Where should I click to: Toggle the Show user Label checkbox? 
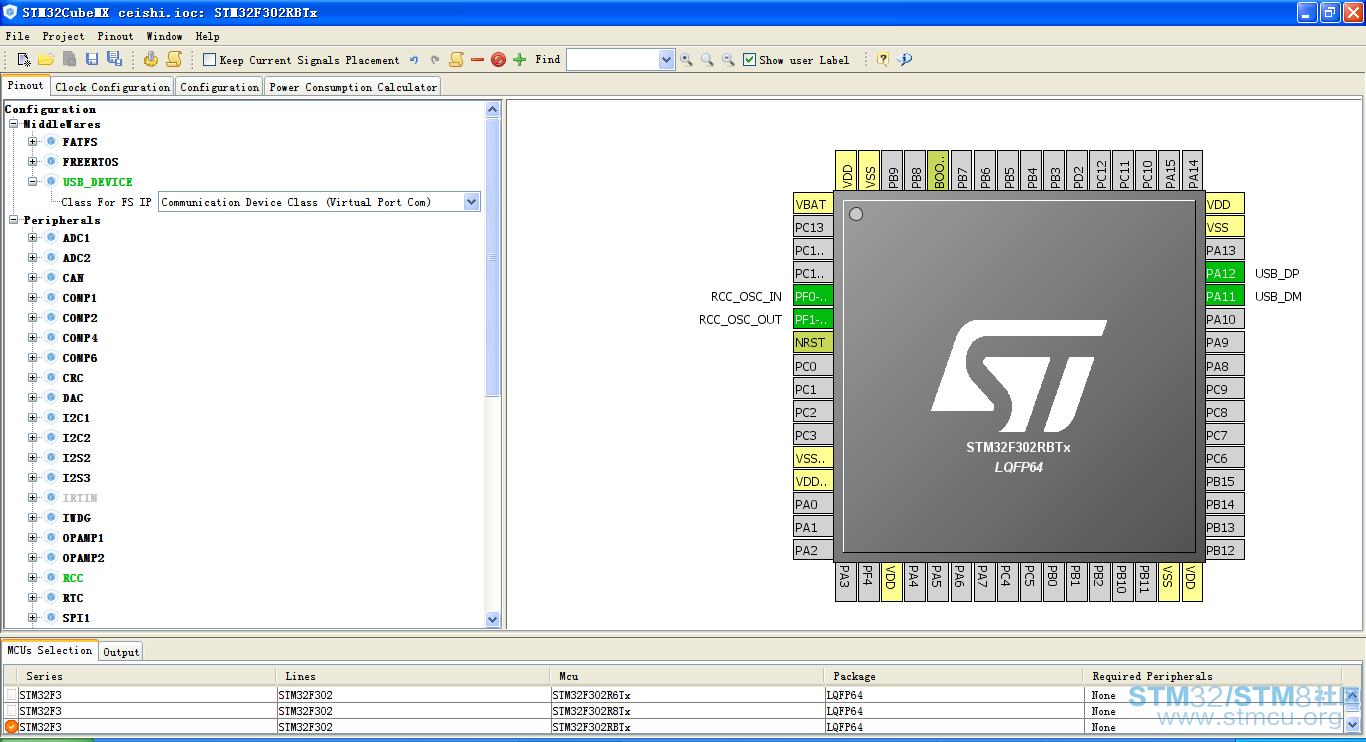point(750,60)
